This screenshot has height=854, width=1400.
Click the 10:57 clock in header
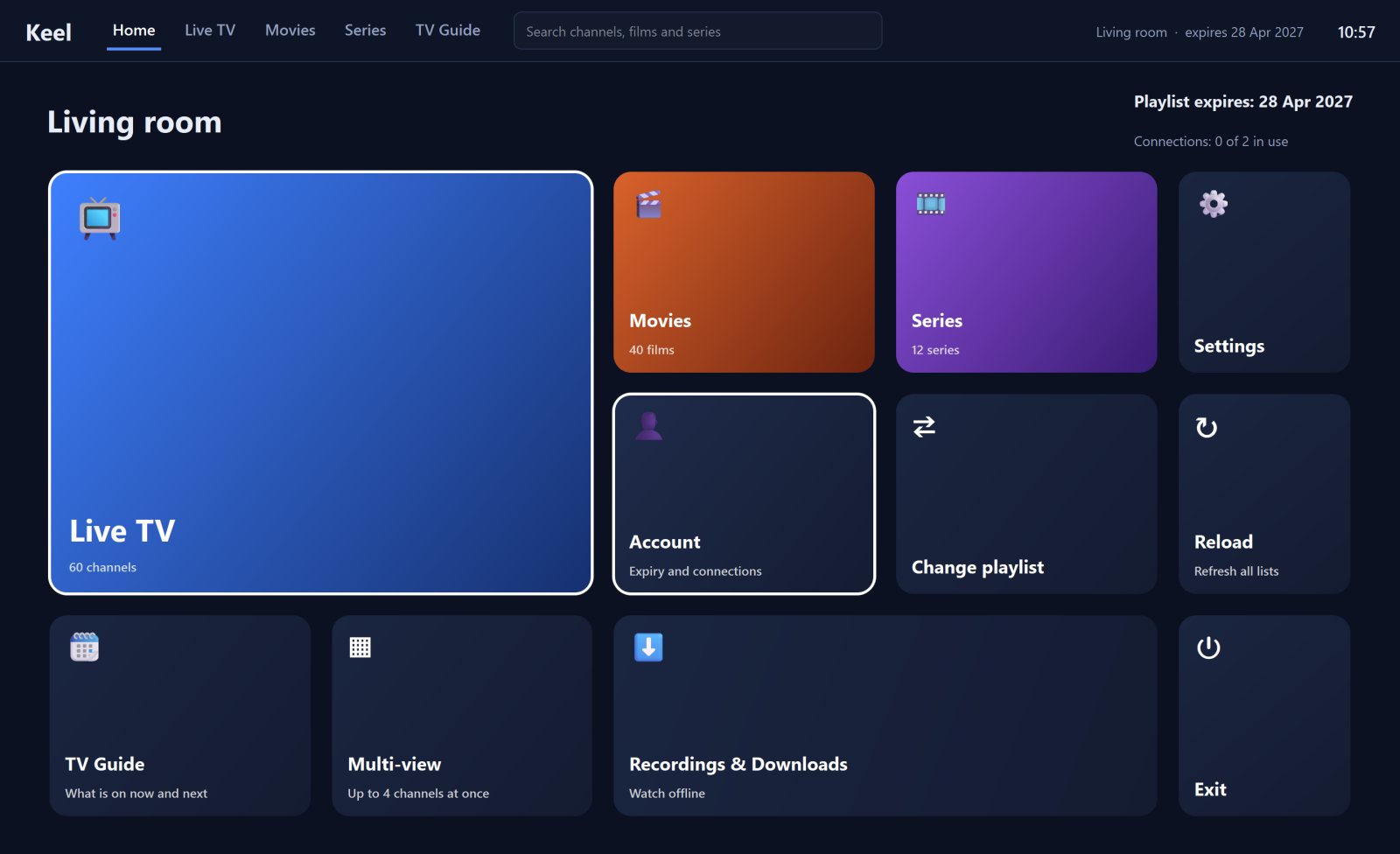pyautogui.click(x=1356, y=32)
